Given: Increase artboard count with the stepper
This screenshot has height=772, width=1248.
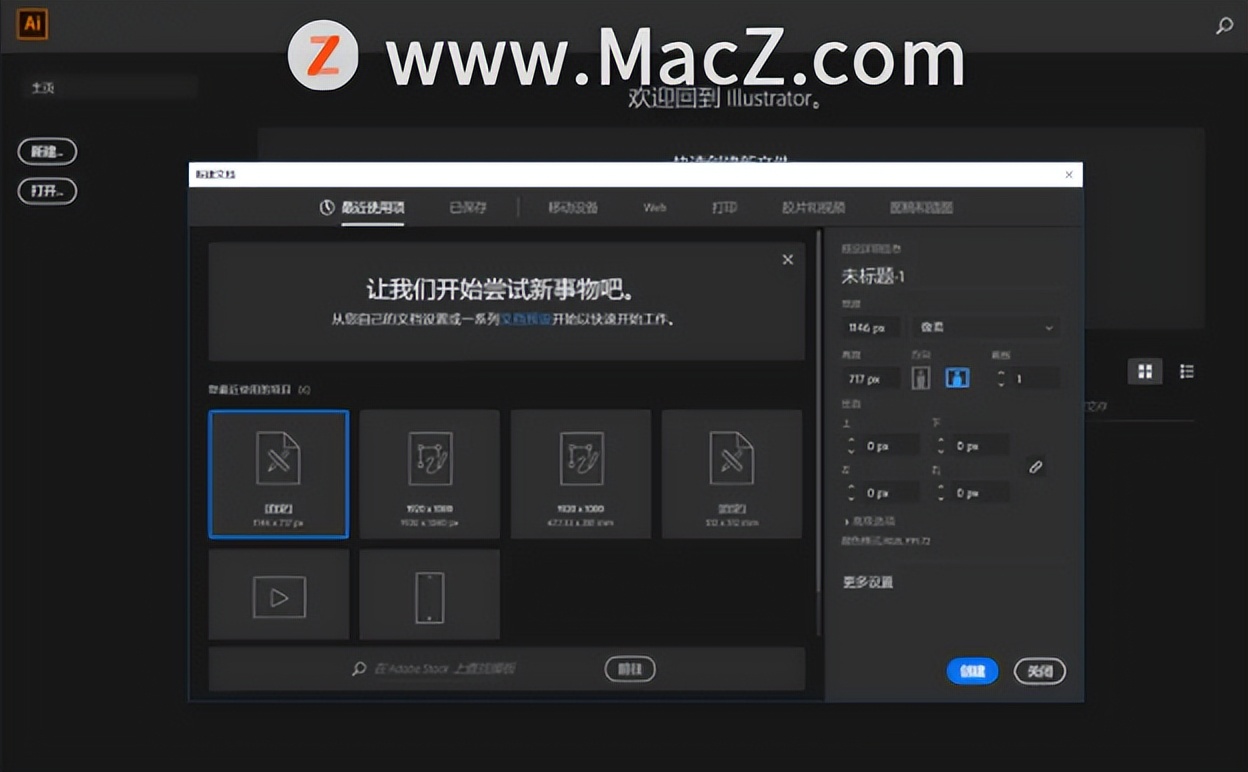Looking at the screenshot, I should click(x=1001, y=373).
